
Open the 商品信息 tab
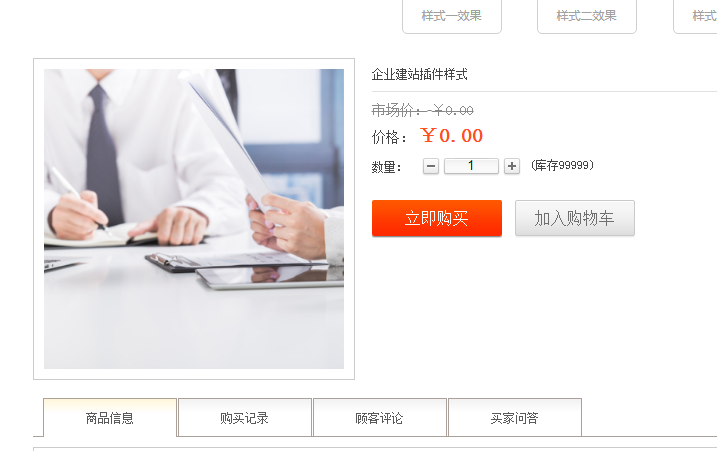110,418
